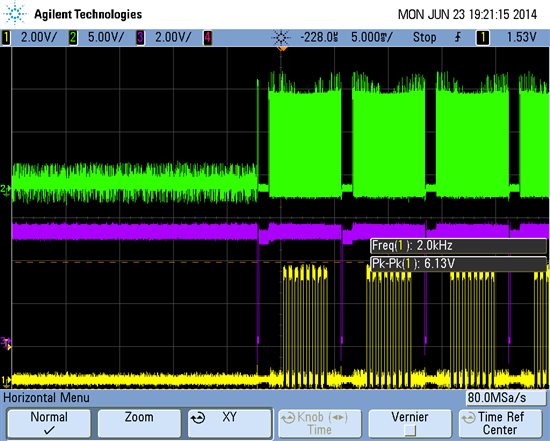
Task: Click the orange trigger position marker at top
Action: pyautogui.click(x=282, y=49)
